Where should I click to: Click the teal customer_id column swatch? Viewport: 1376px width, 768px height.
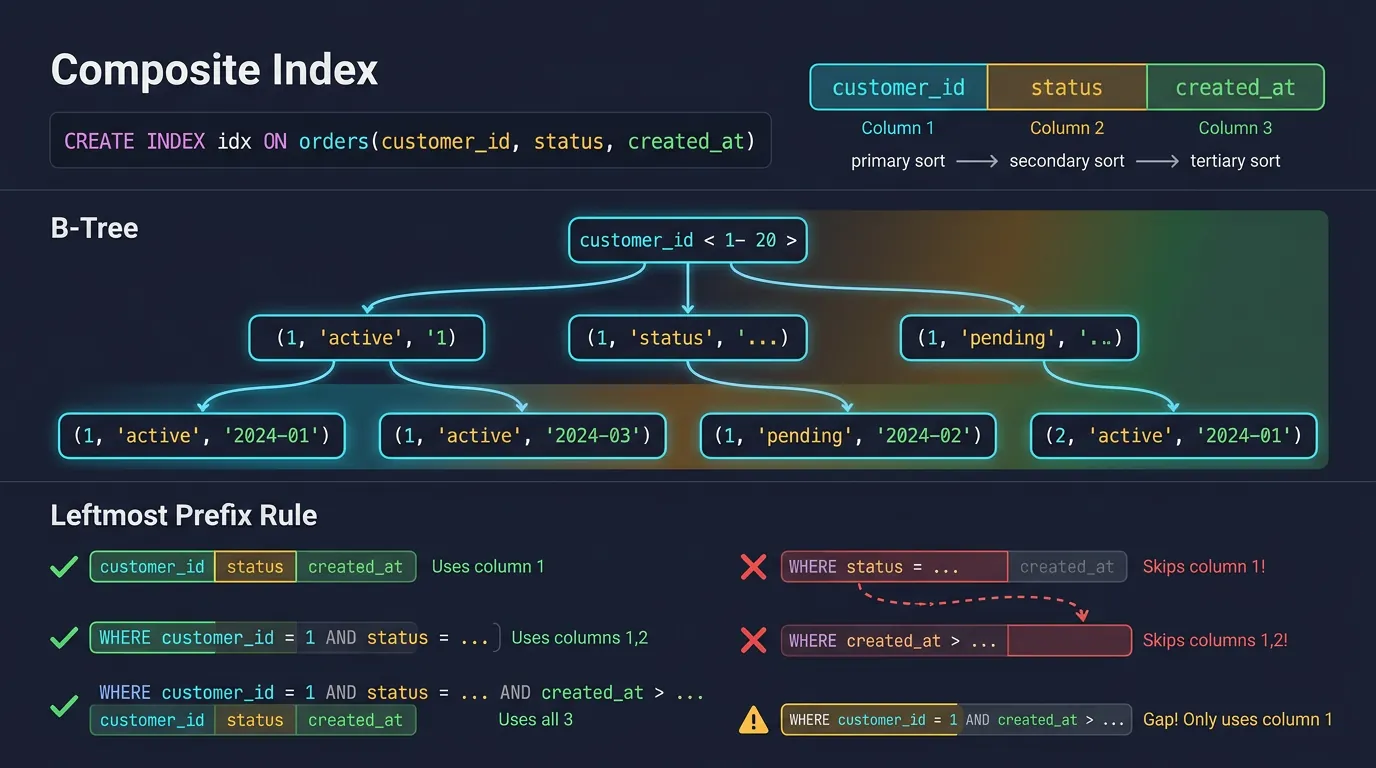point(897,87)
